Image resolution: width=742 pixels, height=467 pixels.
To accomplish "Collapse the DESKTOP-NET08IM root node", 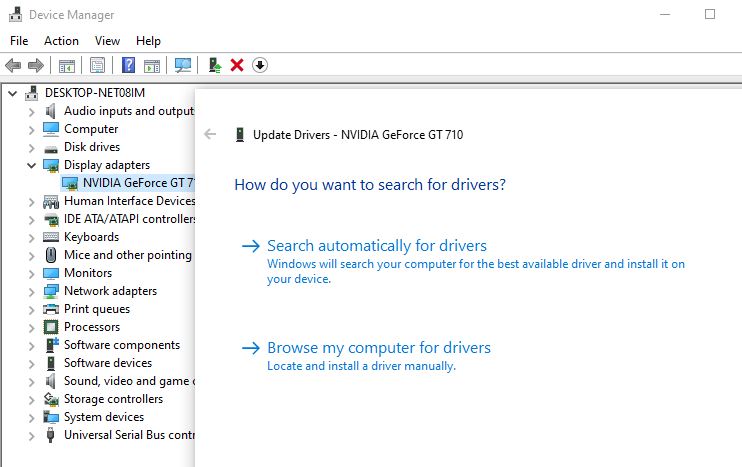I will (x=13, y=93).
